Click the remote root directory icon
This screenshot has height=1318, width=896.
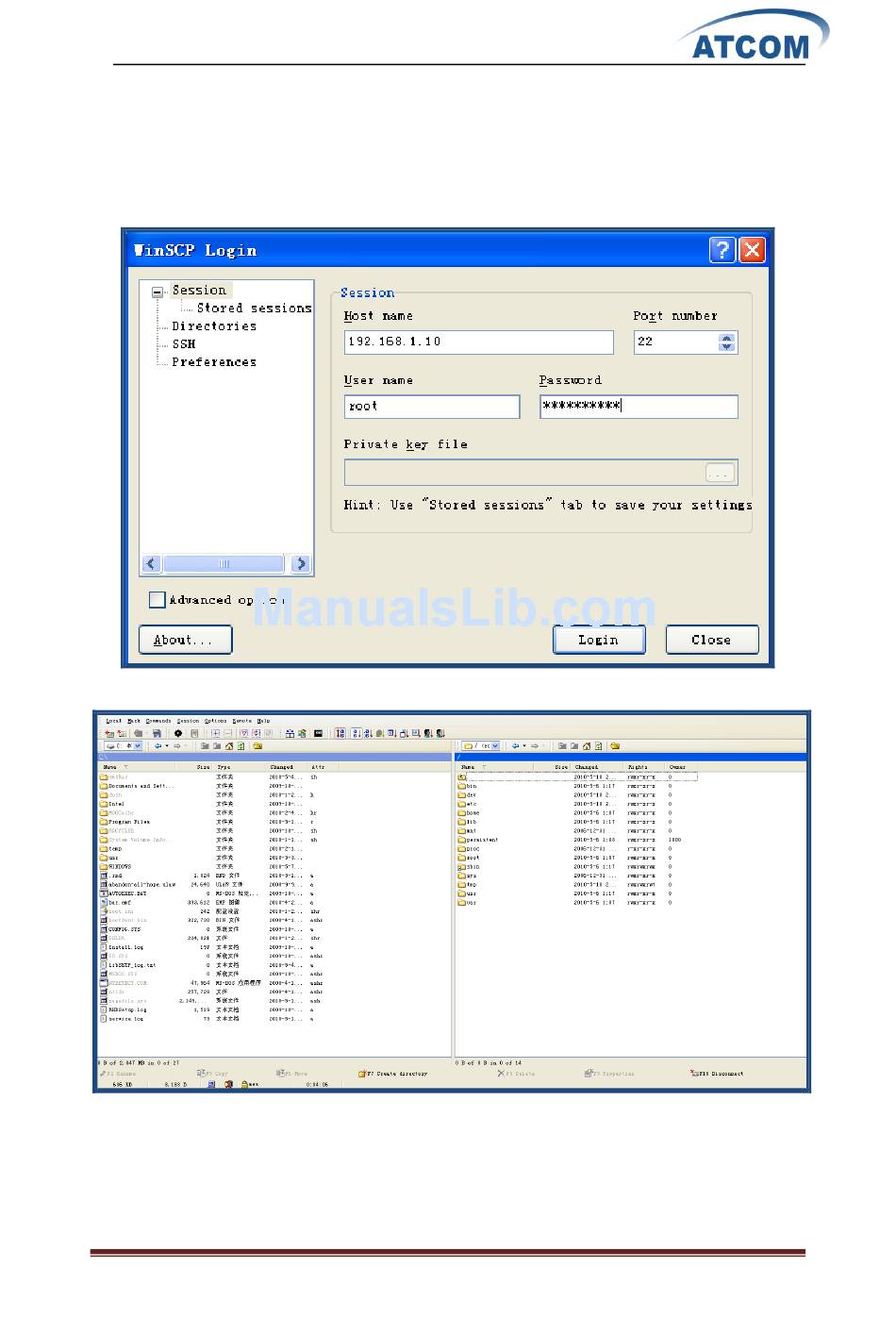pos(573,745)
